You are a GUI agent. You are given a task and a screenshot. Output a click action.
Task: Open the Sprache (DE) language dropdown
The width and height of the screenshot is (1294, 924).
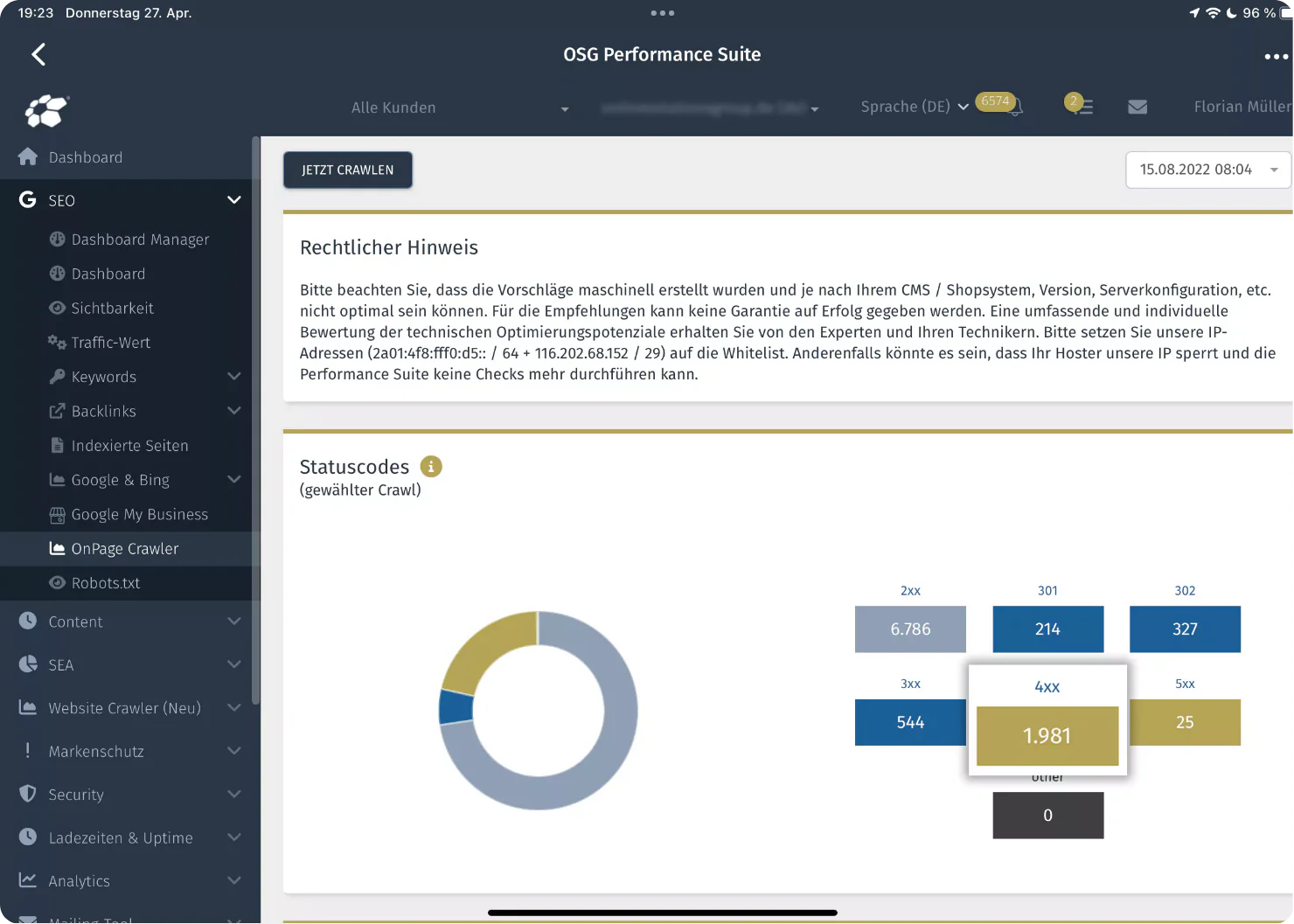pyautogui.click(x=915, y=107)
